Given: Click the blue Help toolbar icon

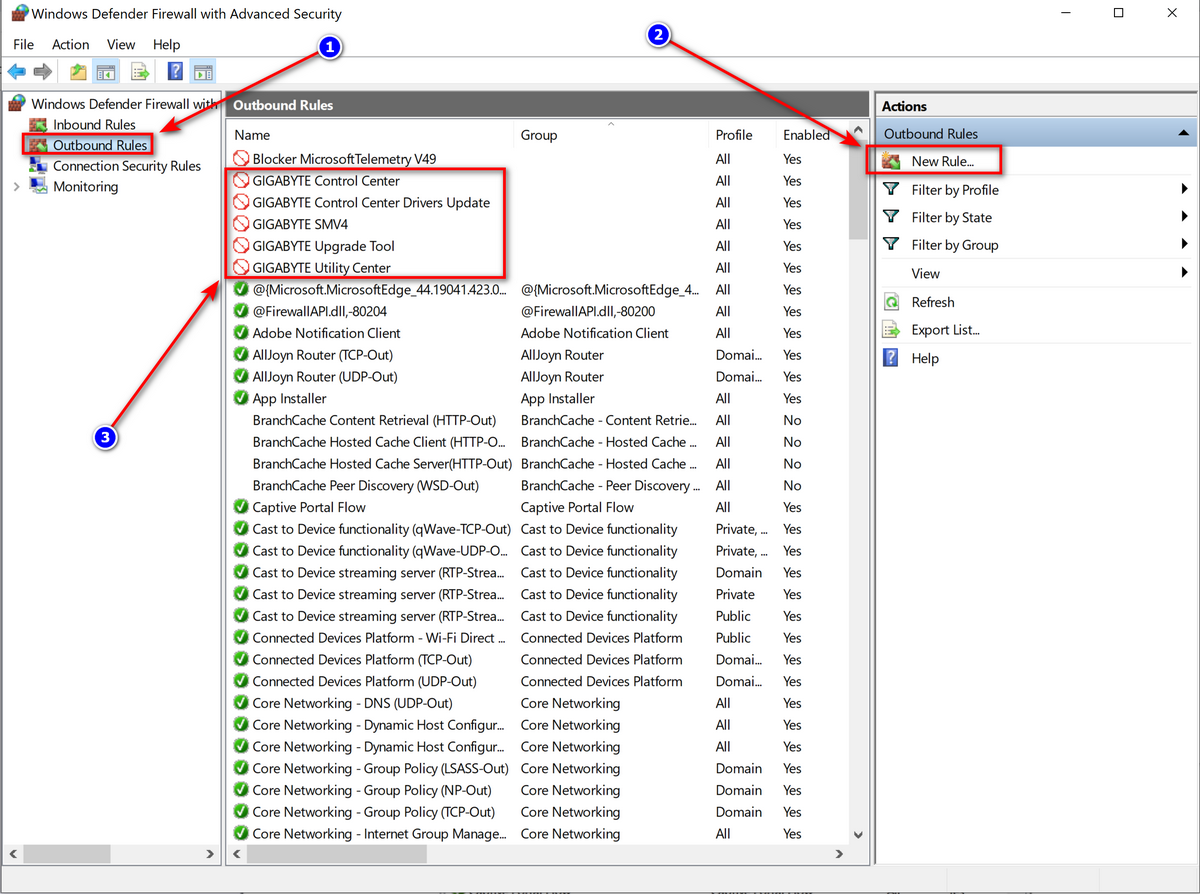Looking at the screenshot, I should (175, 72).
